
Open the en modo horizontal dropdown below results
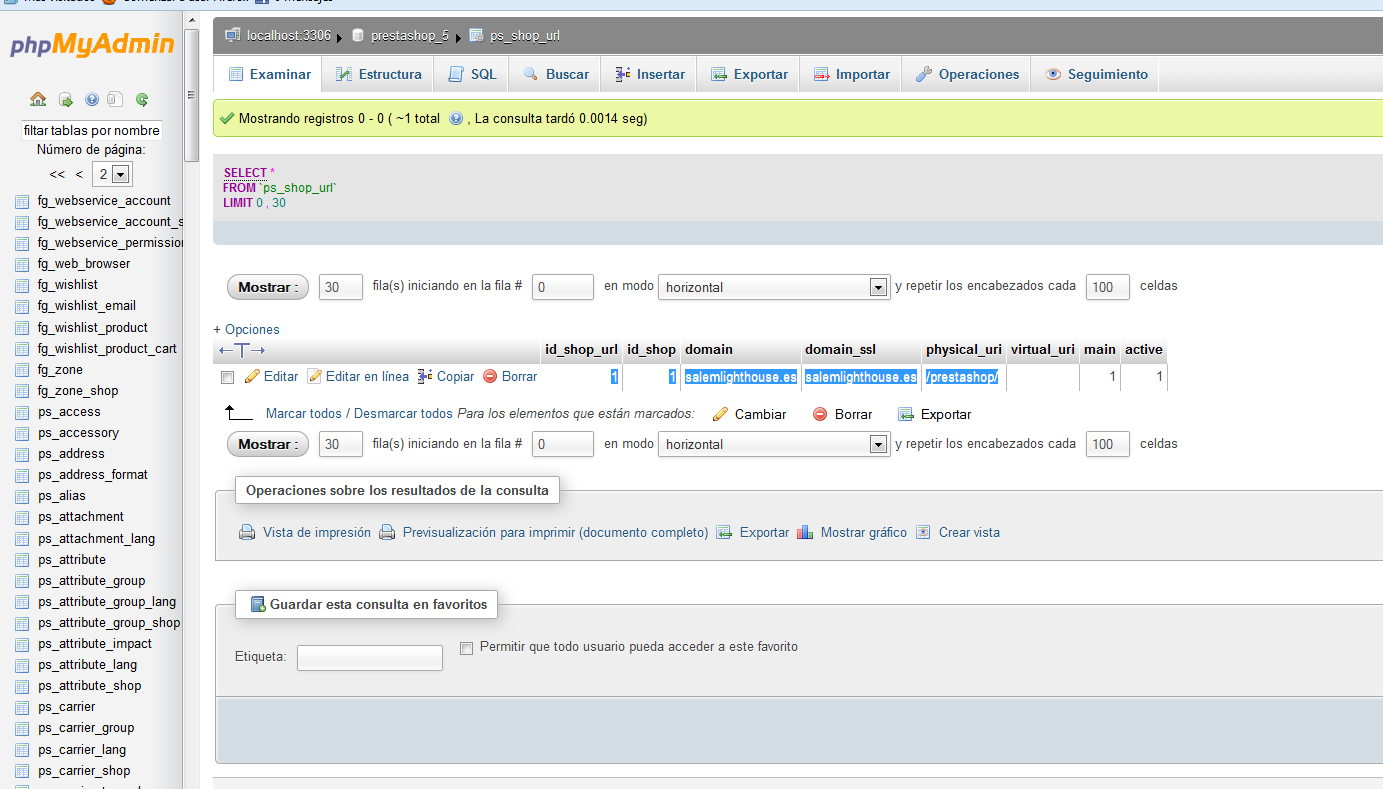[x=773, y=444]
